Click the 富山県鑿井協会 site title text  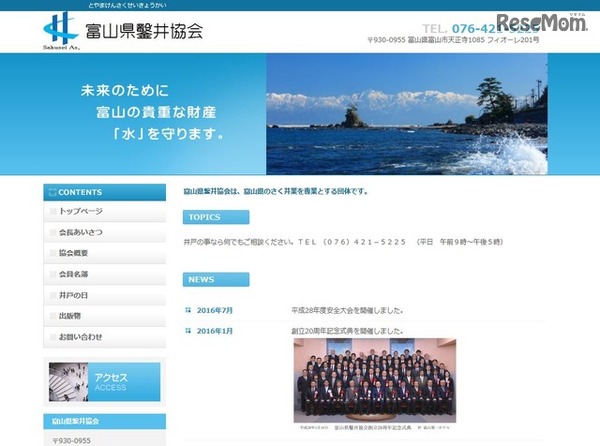[144, 31]
